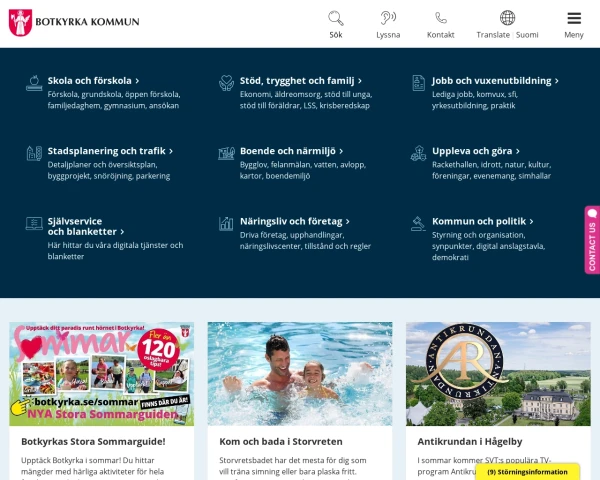This screenshot has width=600, height=480.
Task: Open the hamburger Meny icon
Action: [x=574, y=18]
